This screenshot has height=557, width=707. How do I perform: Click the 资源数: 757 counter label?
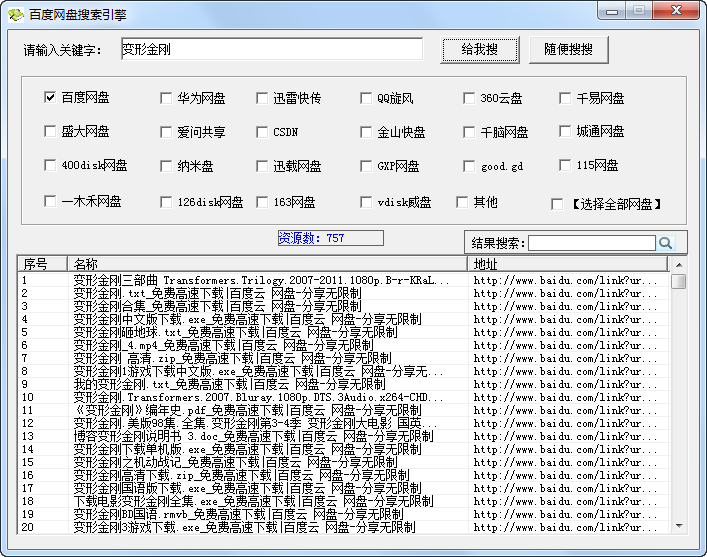[331, 238]
